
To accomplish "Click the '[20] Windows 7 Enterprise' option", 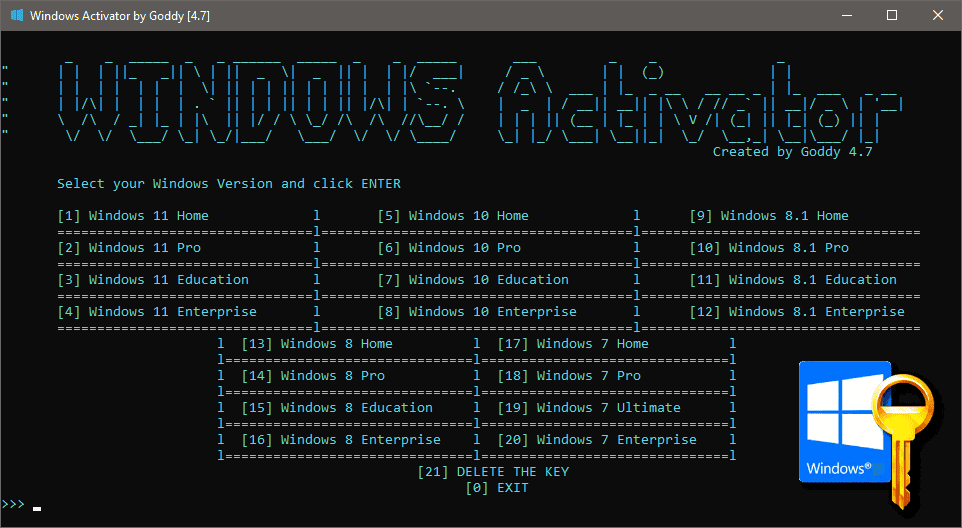I will tap(597, 439).
